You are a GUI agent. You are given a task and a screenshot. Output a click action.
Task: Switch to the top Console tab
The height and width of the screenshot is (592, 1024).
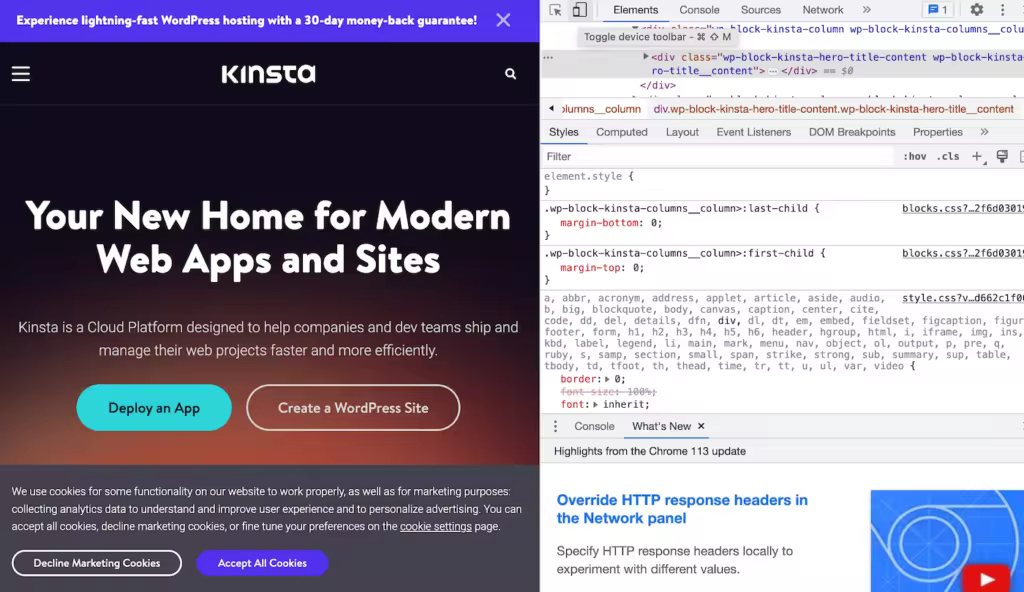[699, 10]
